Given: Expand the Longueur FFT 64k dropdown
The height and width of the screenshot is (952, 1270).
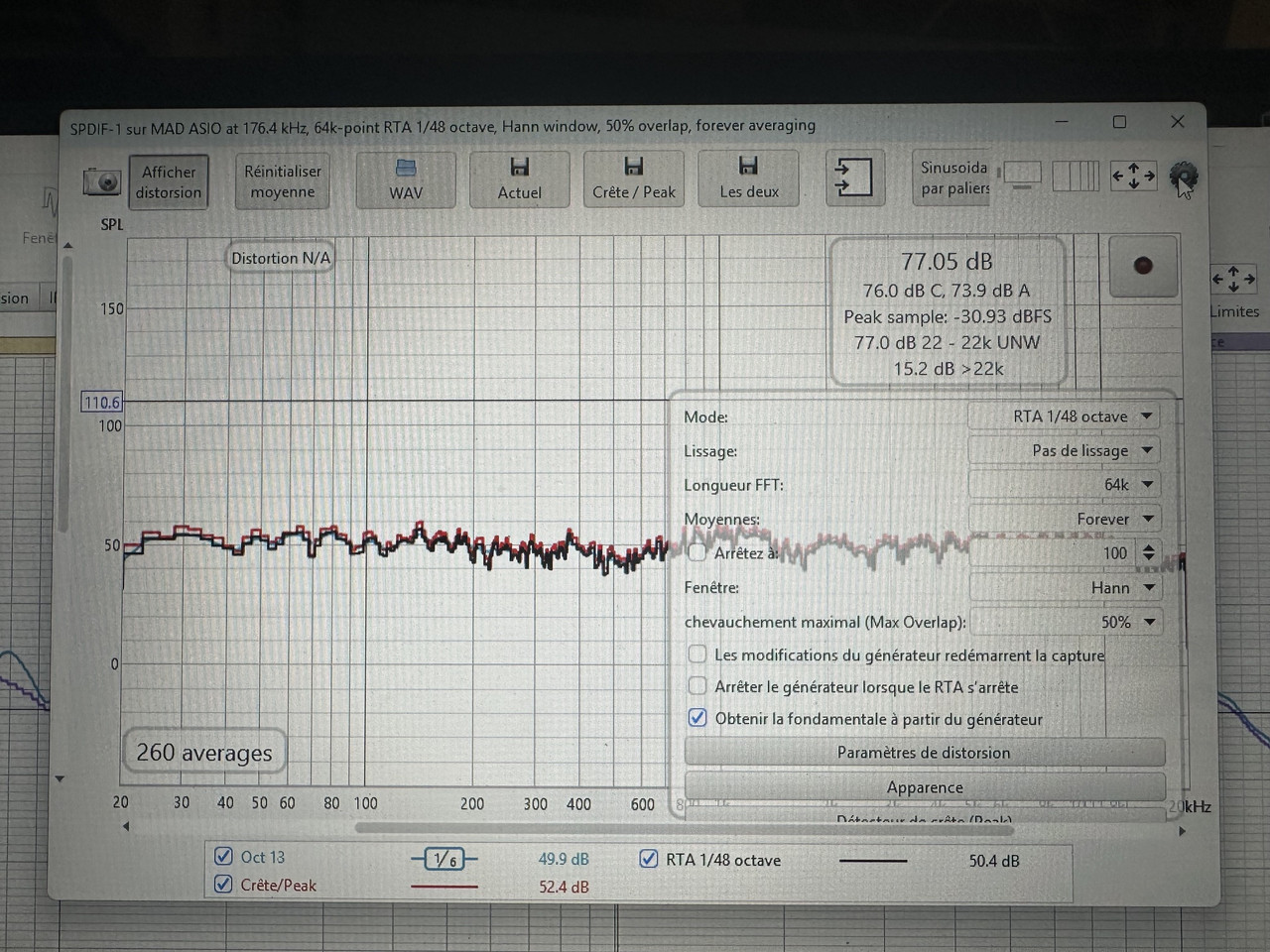Looking at the screenshot, I should coord(1063,484).
